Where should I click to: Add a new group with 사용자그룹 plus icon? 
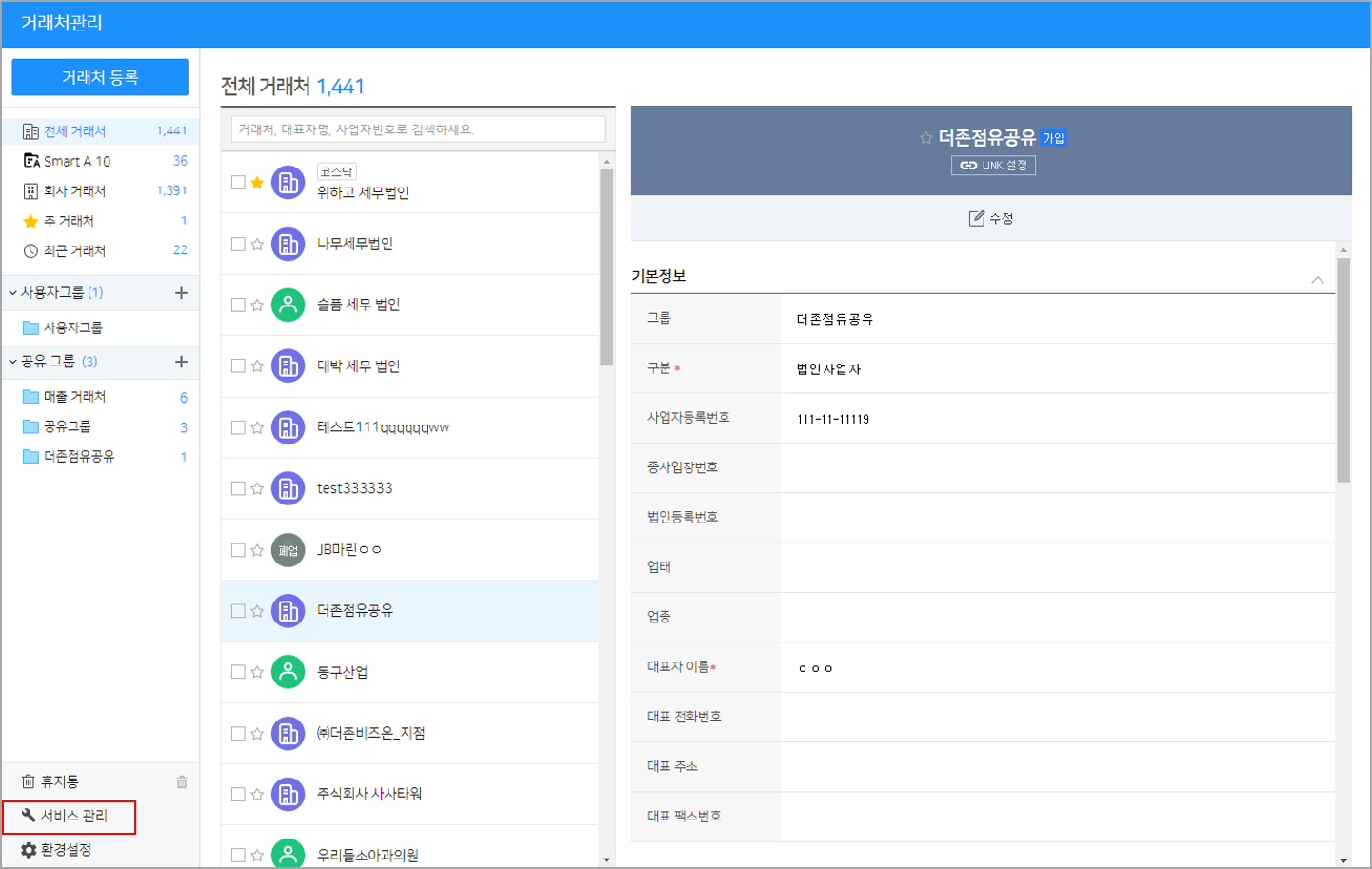click(181, 293)
